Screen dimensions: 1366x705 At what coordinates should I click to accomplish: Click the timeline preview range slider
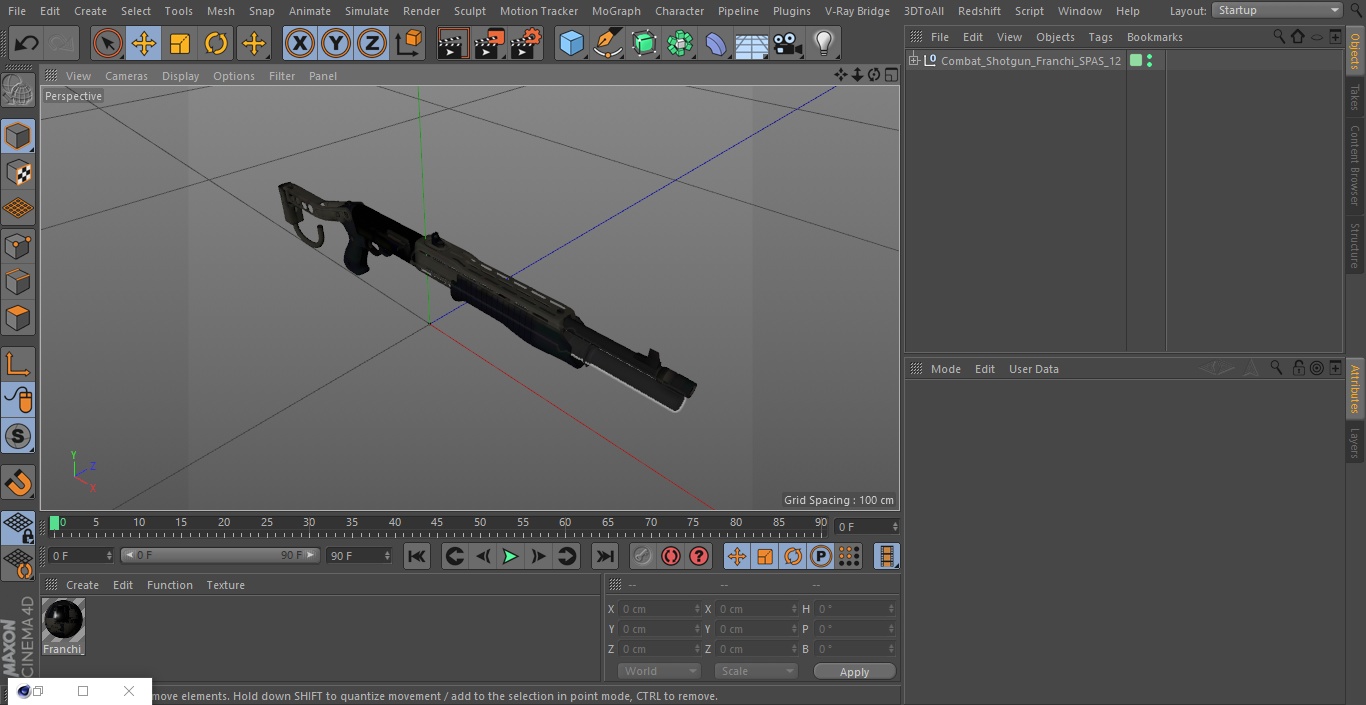pyautogui.click(x=220, y=555)
